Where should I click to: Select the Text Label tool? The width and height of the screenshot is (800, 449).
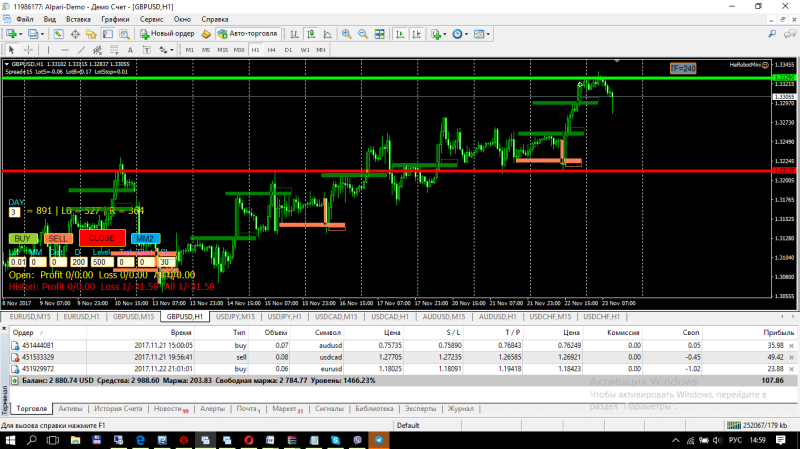[x=146, y=50]
